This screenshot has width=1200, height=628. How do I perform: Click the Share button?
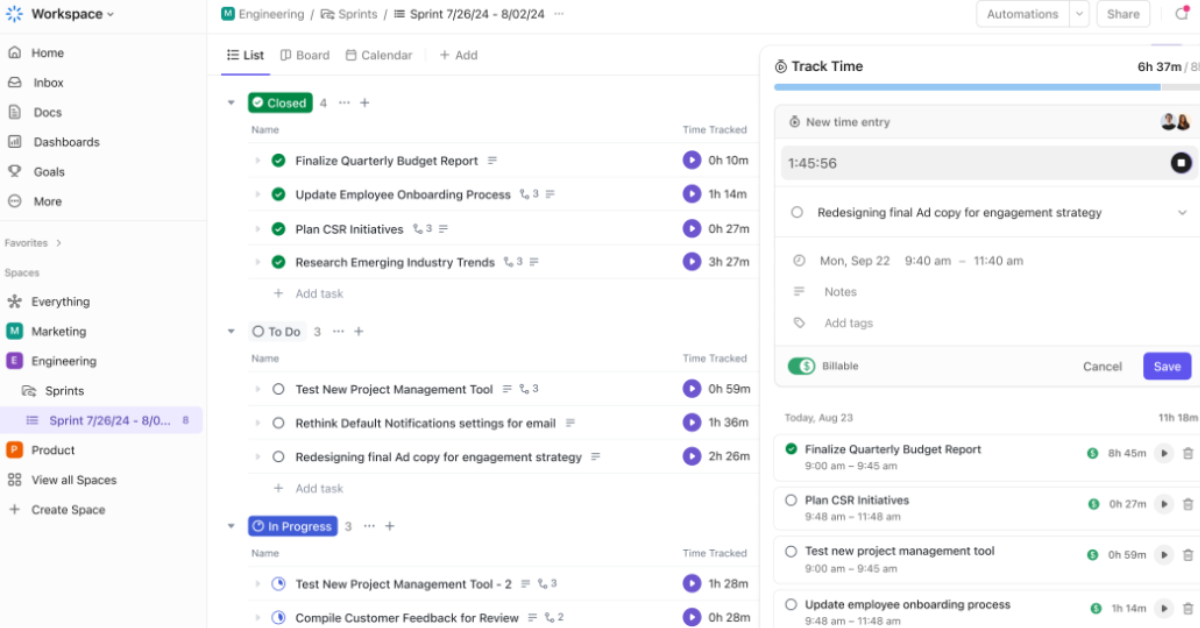point(1123,14)
